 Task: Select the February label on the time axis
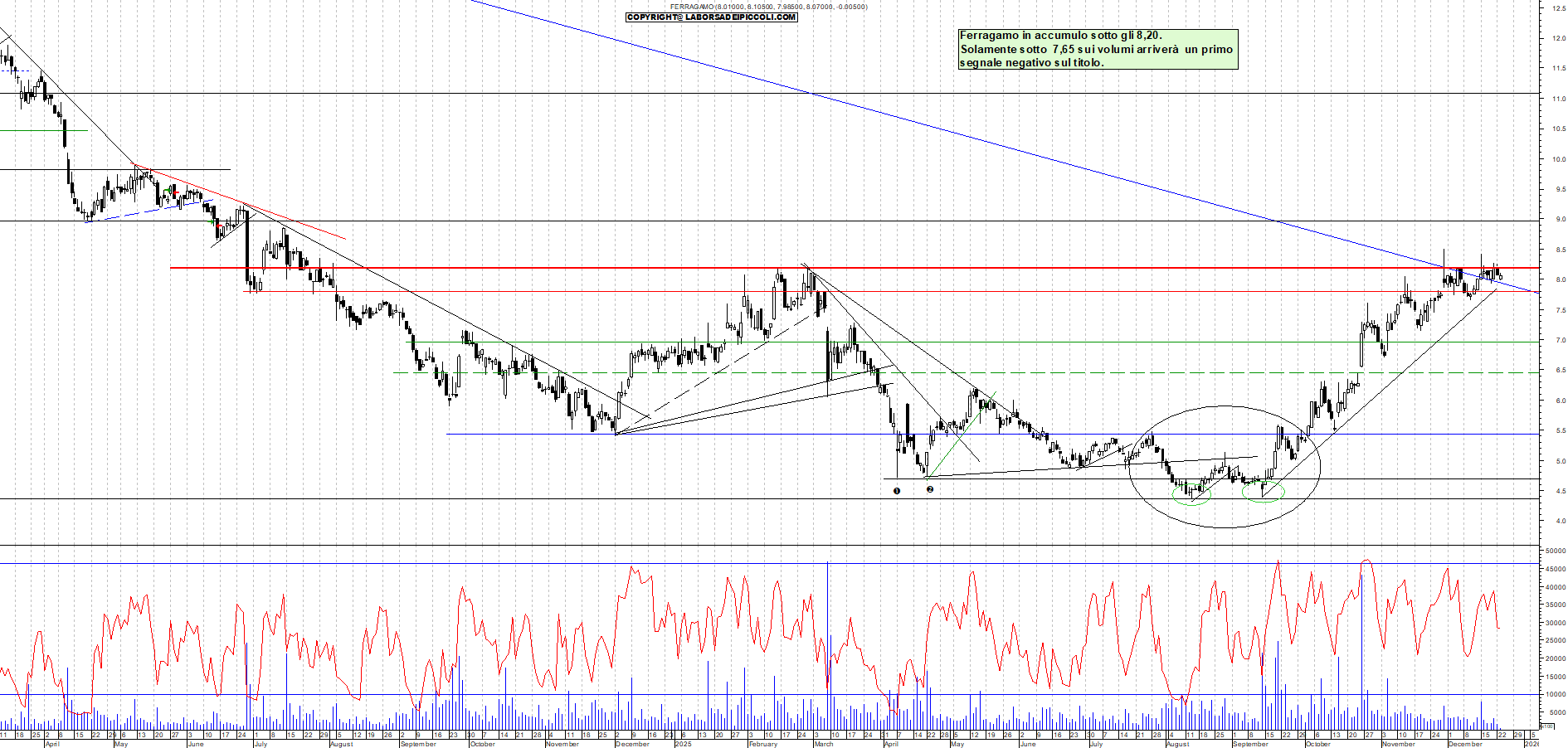tap(762, 744)
